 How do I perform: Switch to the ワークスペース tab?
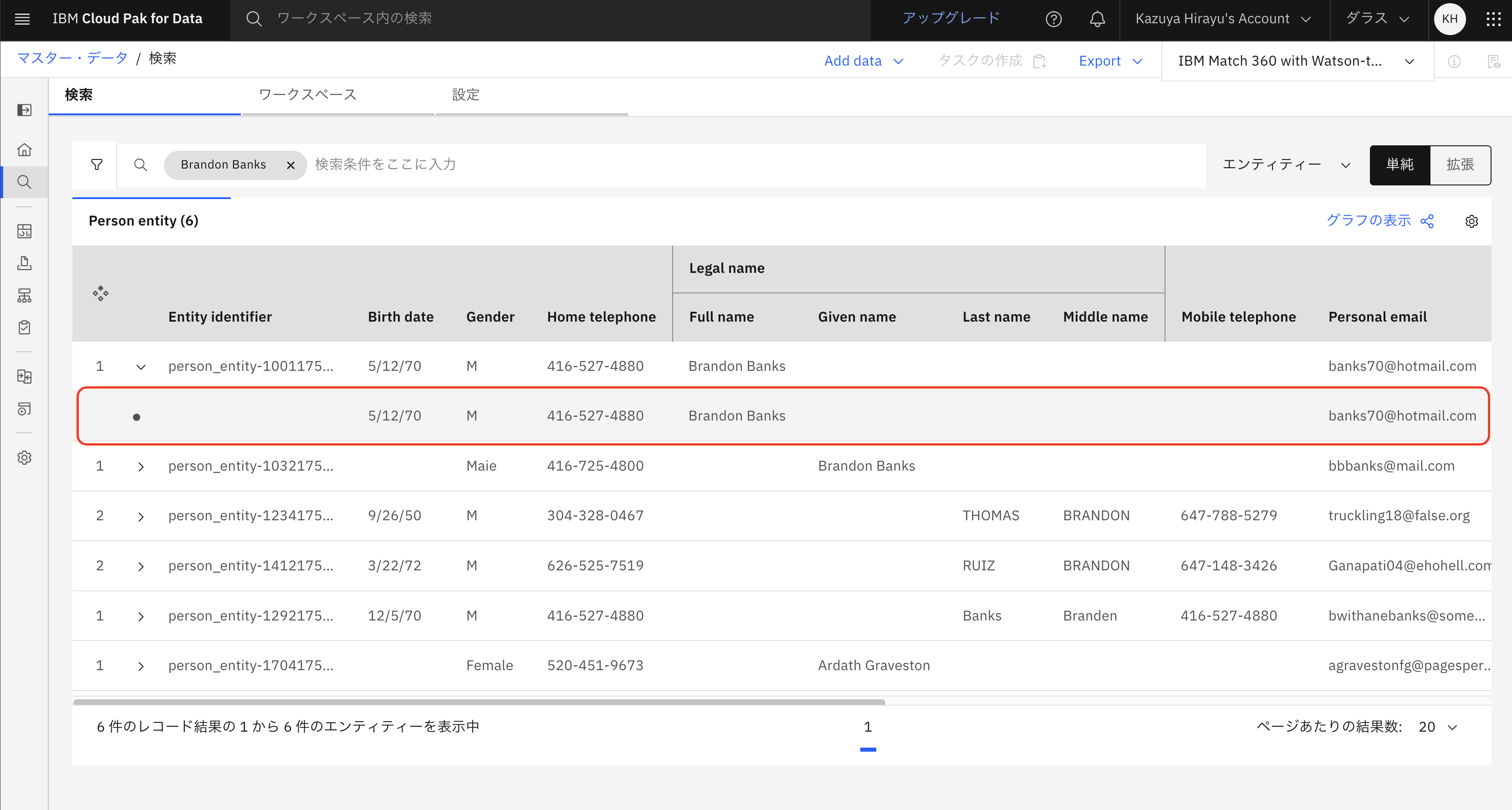(307, 95)
